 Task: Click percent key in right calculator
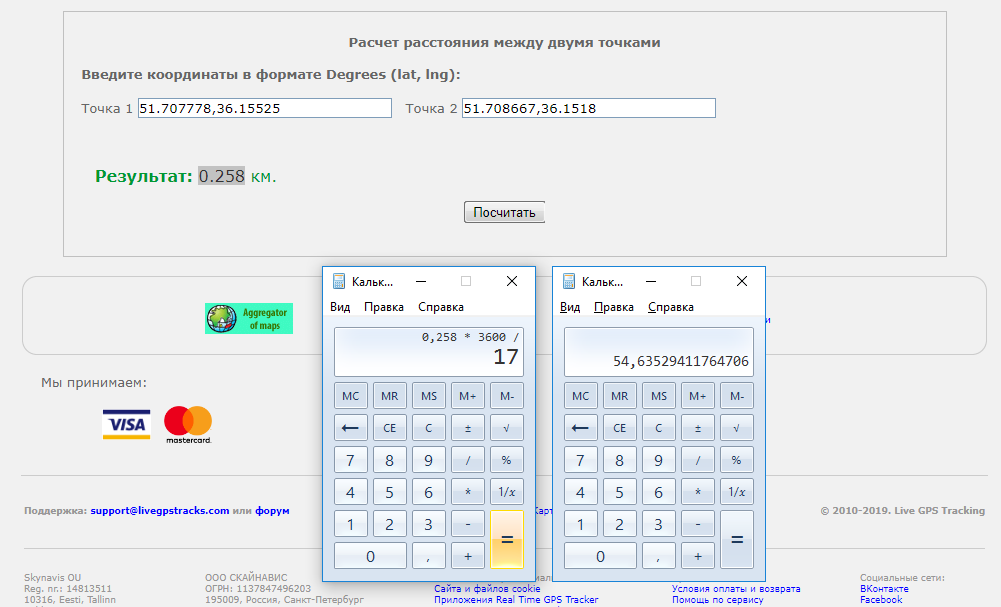737,460
